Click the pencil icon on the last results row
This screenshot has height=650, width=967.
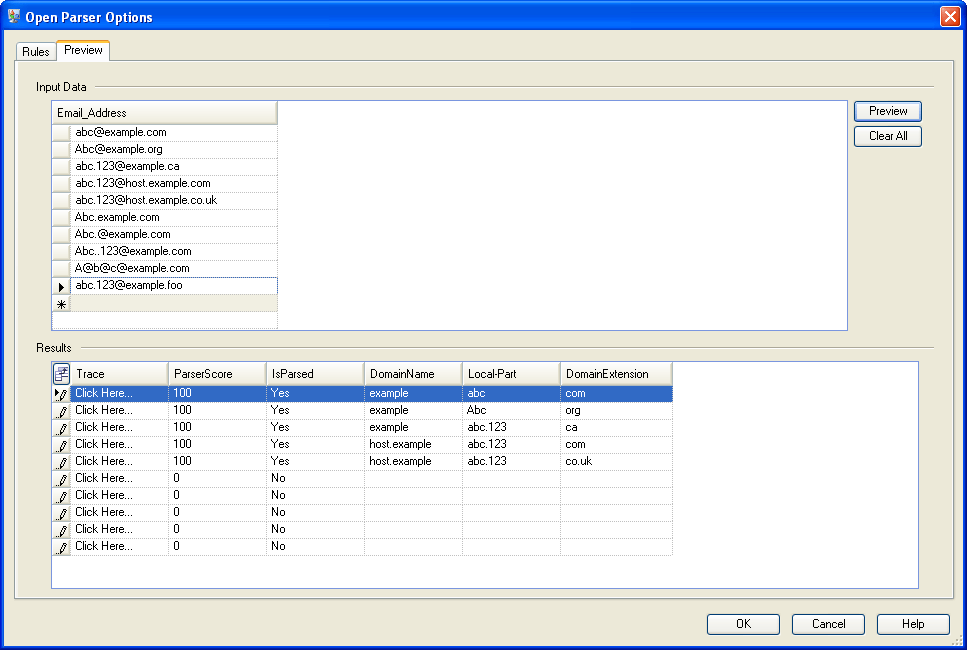tap(61, 545)
